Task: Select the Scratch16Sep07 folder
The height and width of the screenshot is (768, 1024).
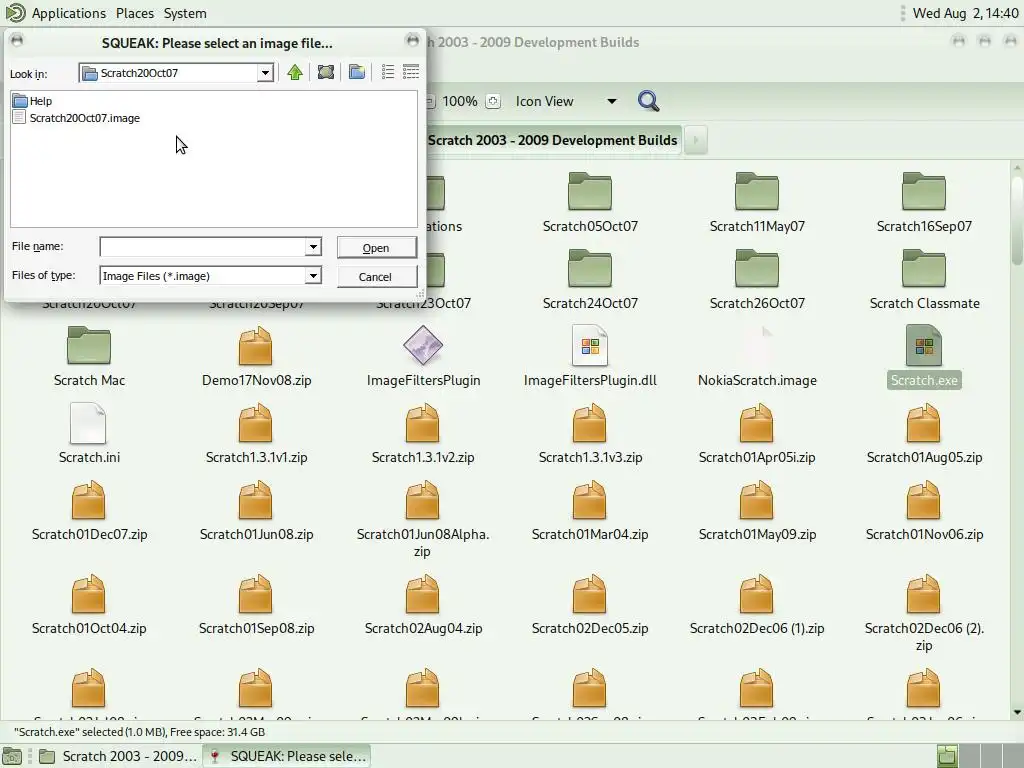Action: click(923, 202)
